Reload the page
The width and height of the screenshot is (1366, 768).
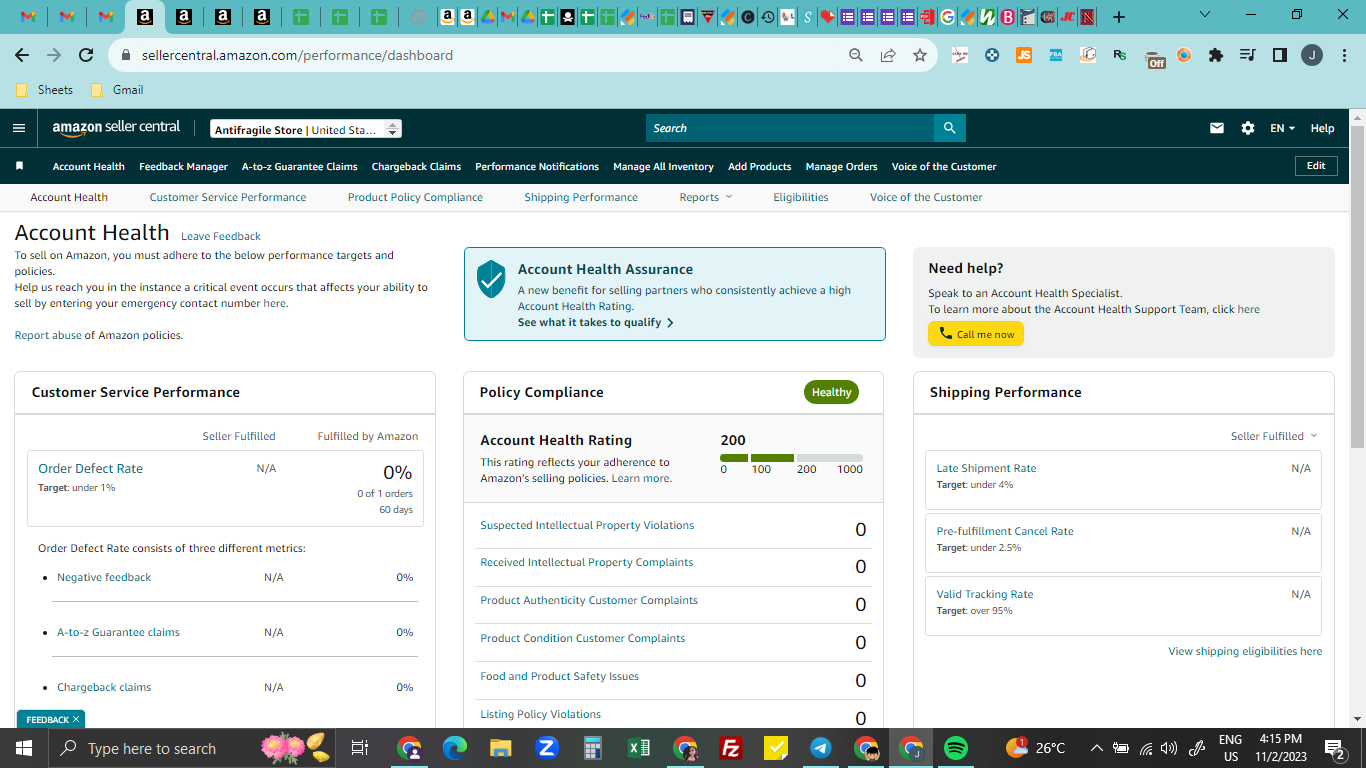(86, 55)
